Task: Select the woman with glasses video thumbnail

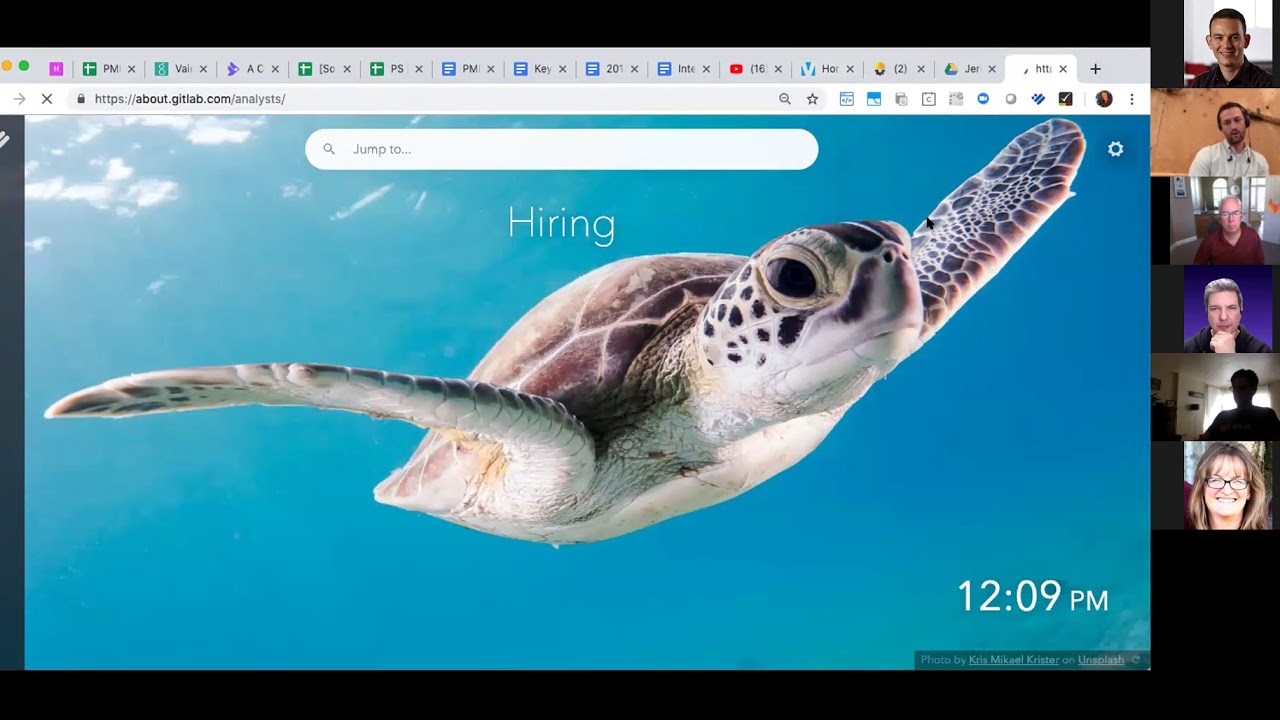Action: (1228, 485)
